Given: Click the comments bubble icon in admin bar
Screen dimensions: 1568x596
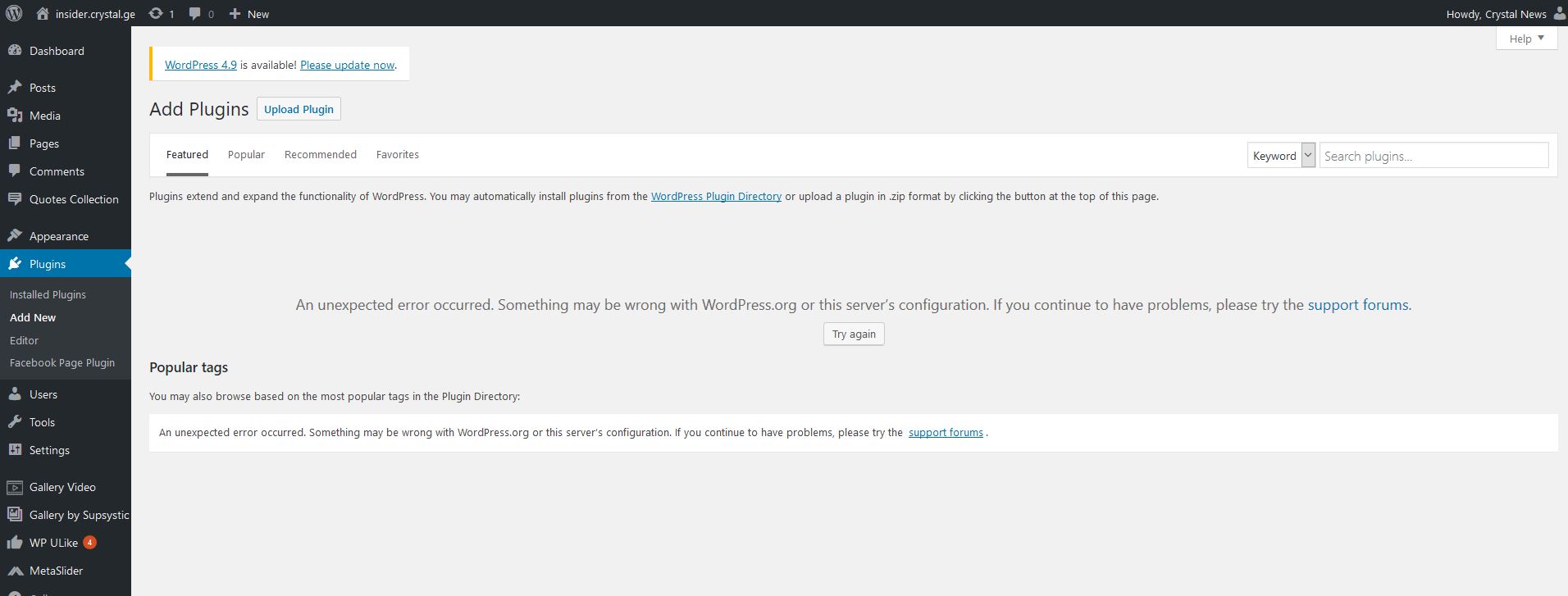Looking at the screenshot, I should click(195, 13).
